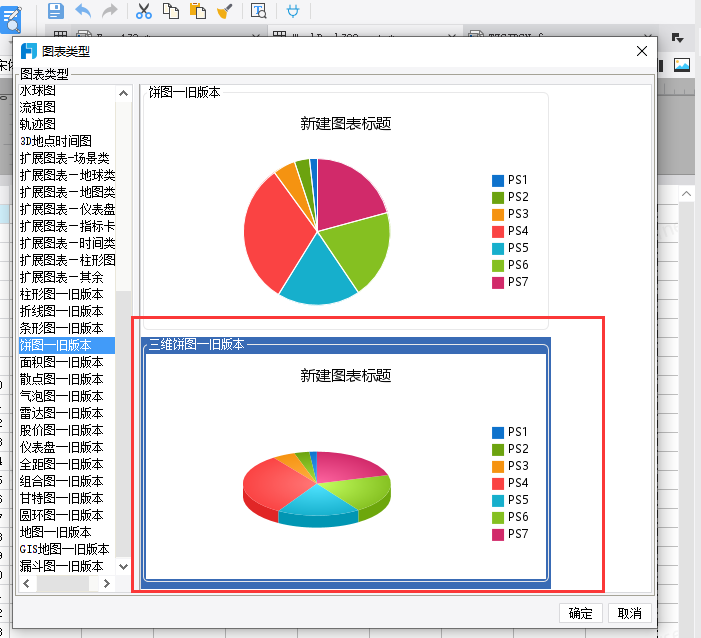This screenshot has height=638, width=701.
Task: Click the Redo arrow icon
Action: click(110, 10)
